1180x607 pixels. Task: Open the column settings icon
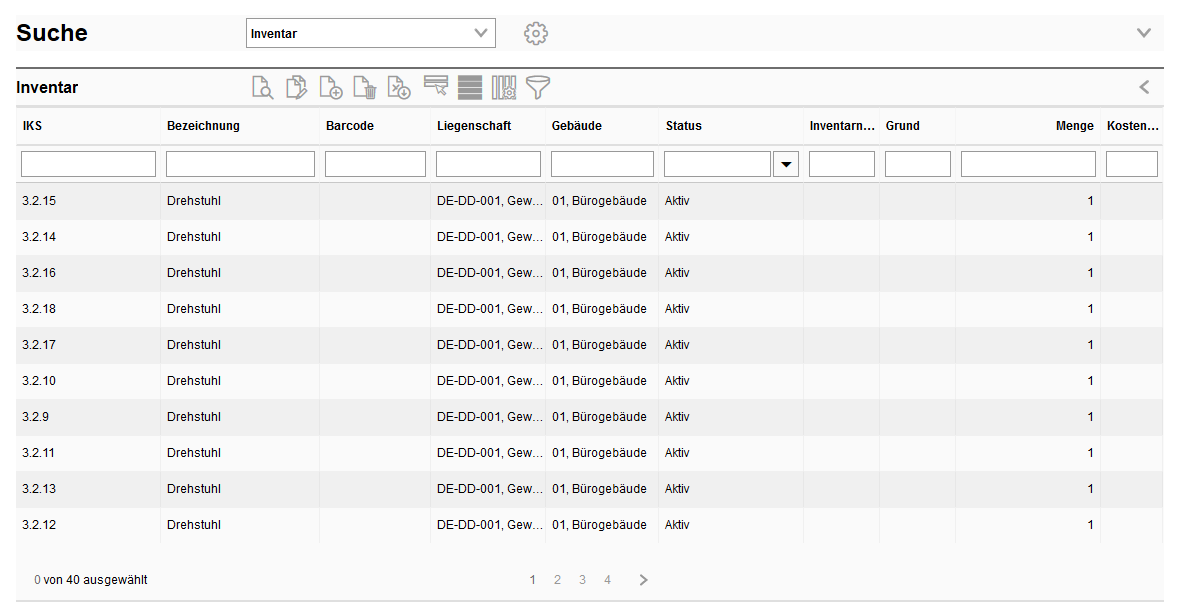point(504,88)
